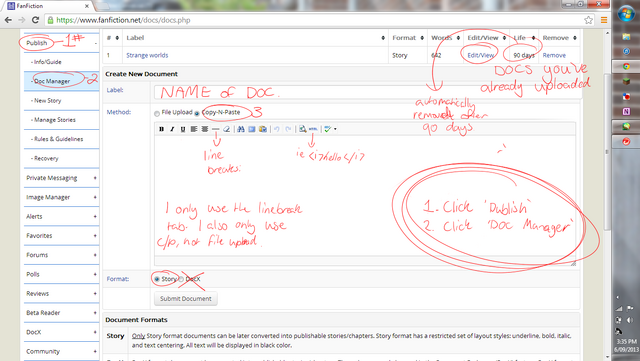
Task: Click the Submit Document button
Action: tap(186, 299)
